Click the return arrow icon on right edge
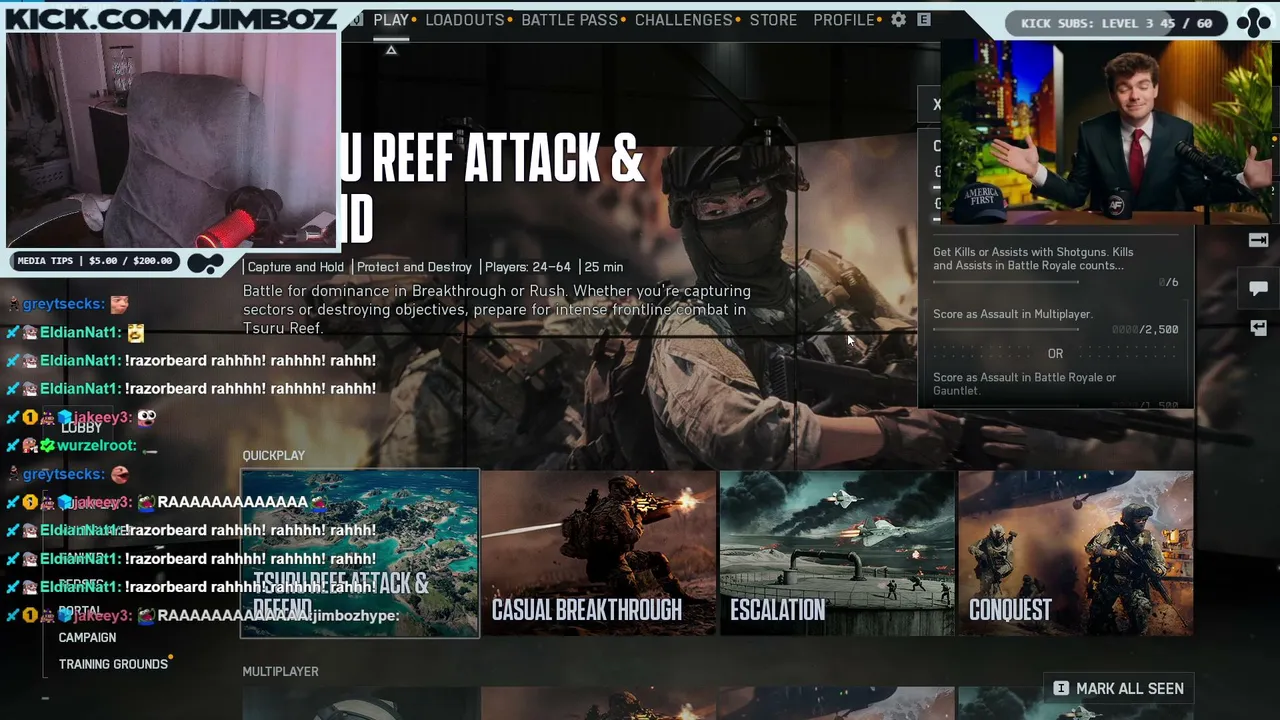The width and height of the screenshot is (1280, 720). point(1258,328)
